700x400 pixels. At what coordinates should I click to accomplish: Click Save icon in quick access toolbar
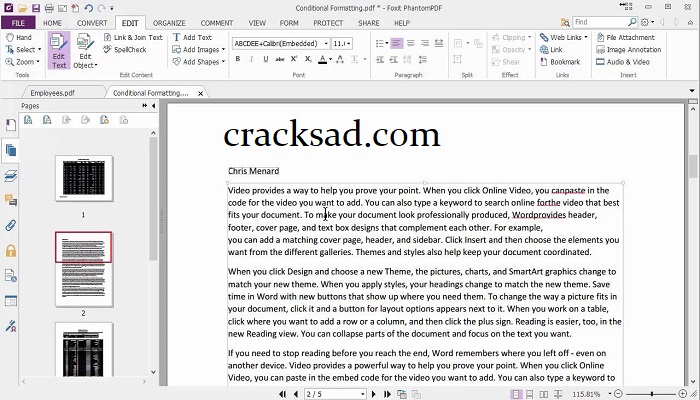click(36, 8)
